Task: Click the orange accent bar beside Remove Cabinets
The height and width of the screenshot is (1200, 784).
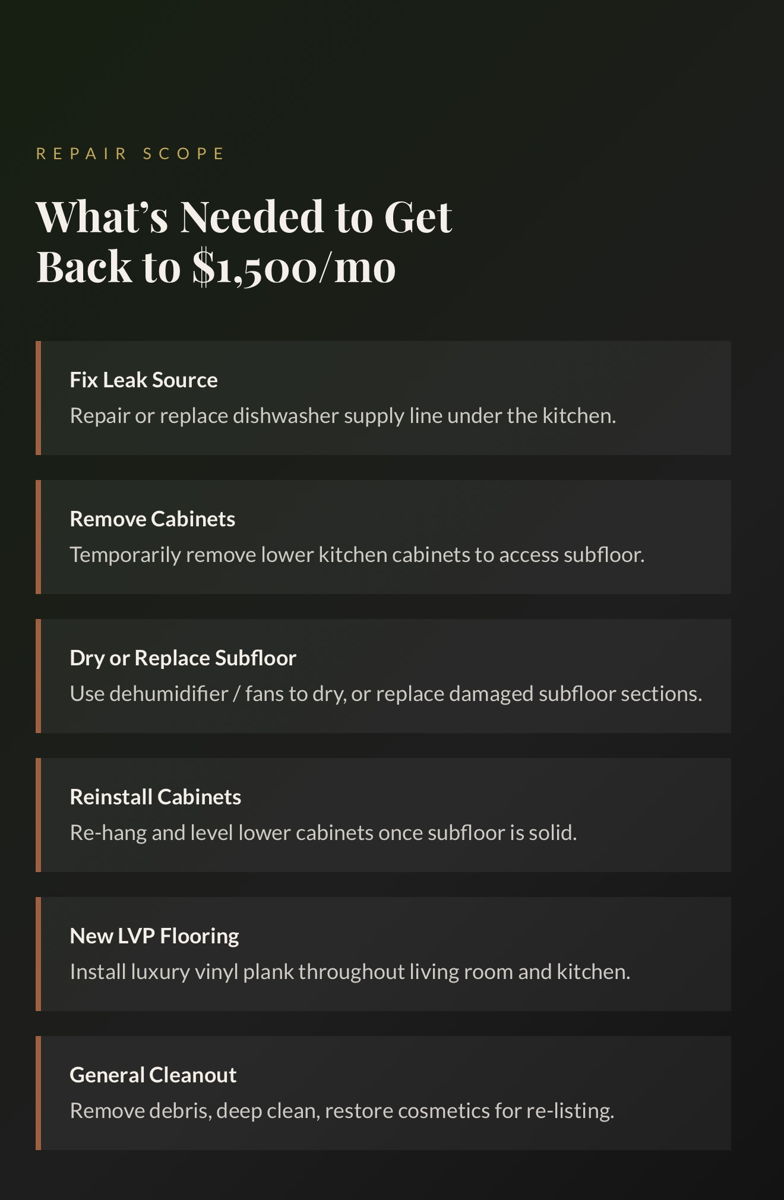Action: (39, 537)
